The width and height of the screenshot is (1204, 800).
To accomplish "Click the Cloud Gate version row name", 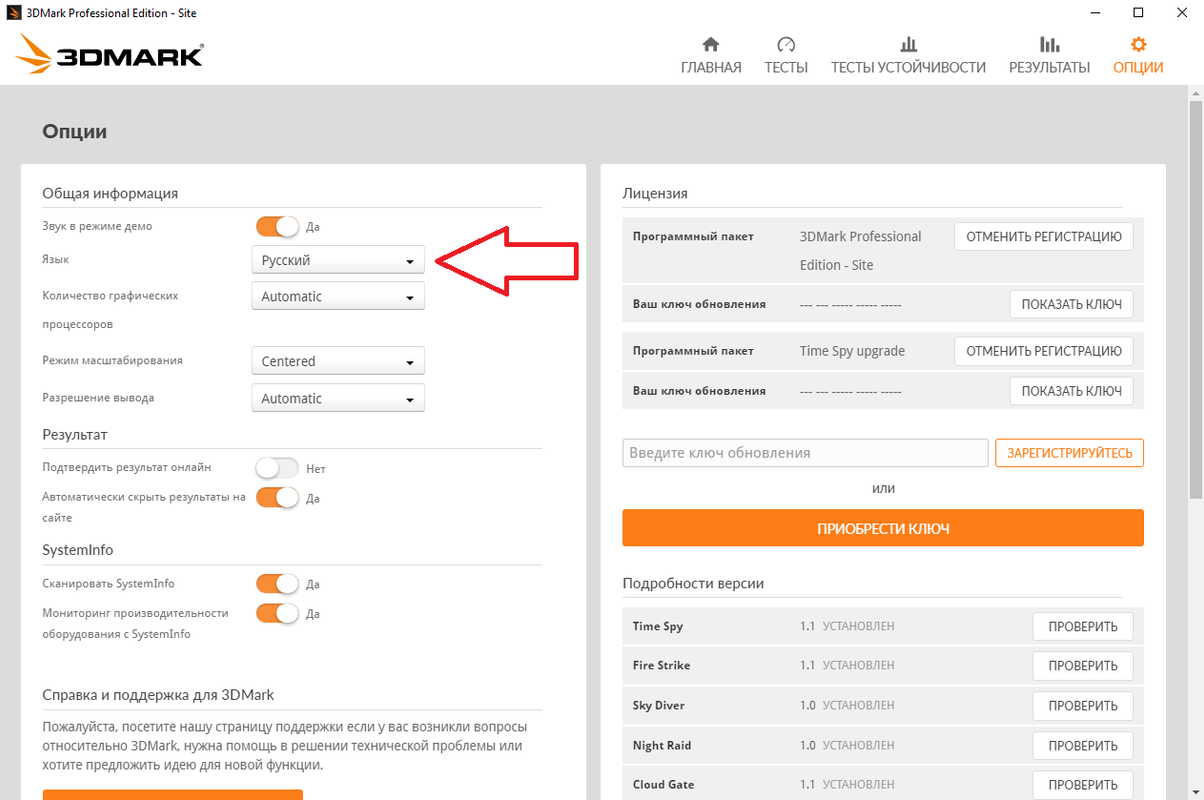I will [x=663, y=784].
